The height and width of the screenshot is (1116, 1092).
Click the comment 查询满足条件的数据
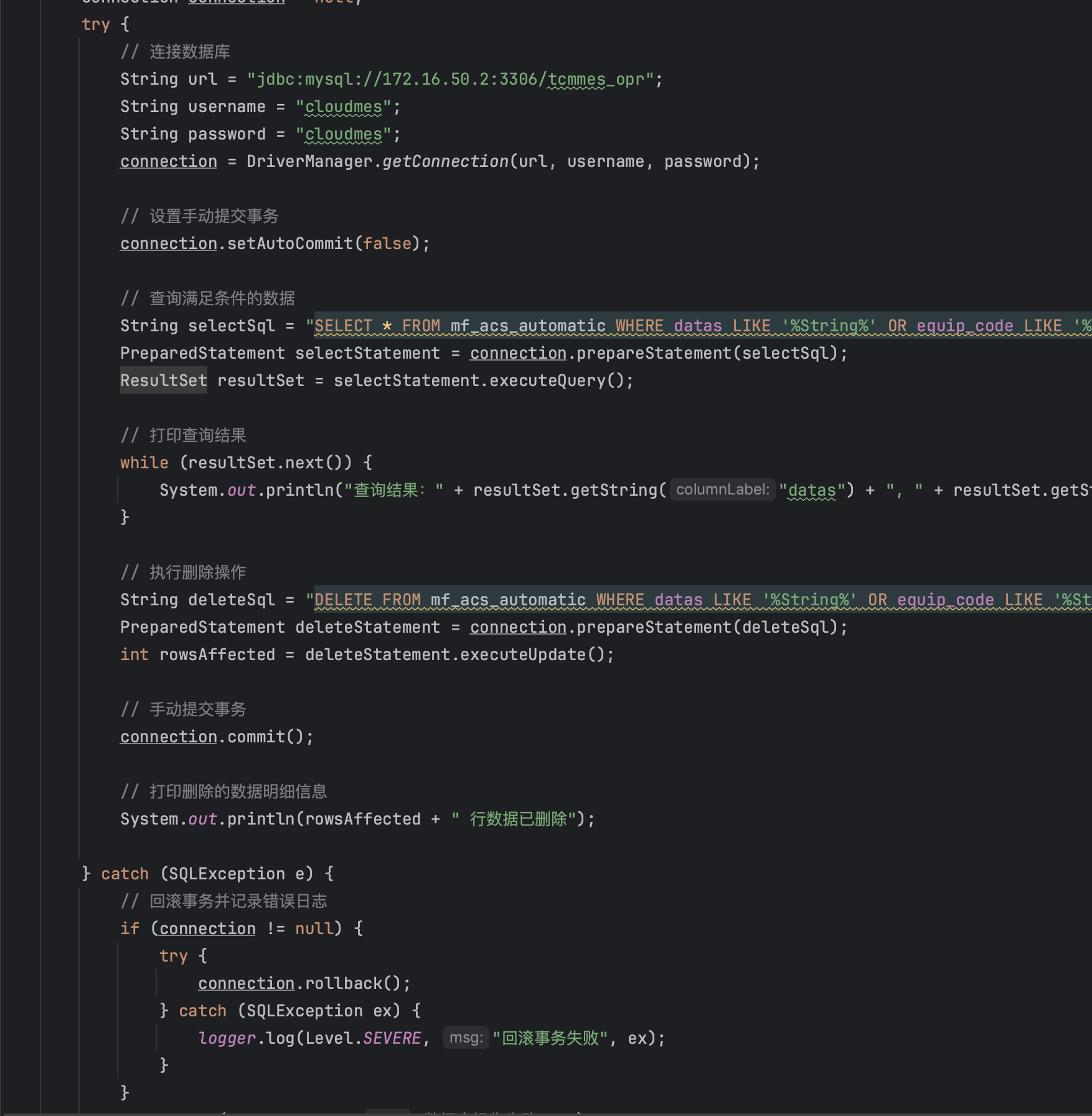pyautogui.click(x=207, y=298)
